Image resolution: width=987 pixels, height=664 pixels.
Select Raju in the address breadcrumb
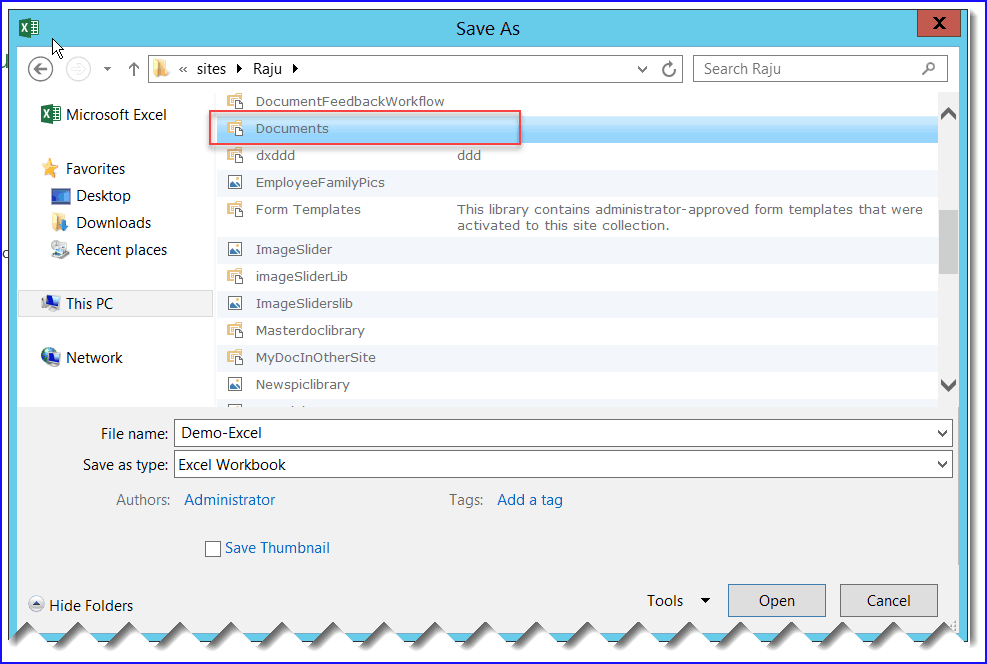click(266, 68)
